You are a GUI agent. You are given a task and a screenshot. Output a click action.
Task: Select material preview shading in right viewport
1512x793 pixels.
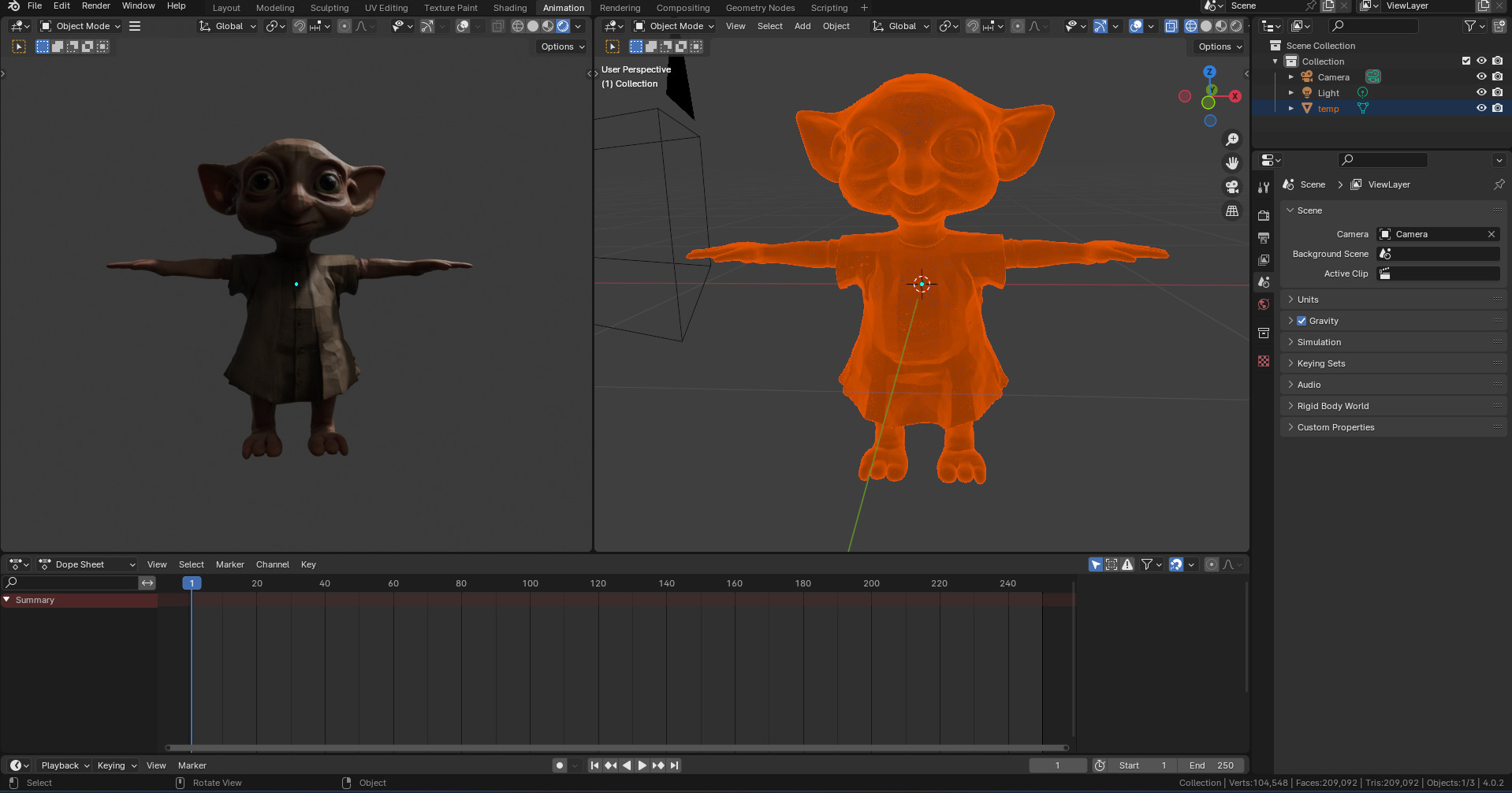tap(1221, 26)
